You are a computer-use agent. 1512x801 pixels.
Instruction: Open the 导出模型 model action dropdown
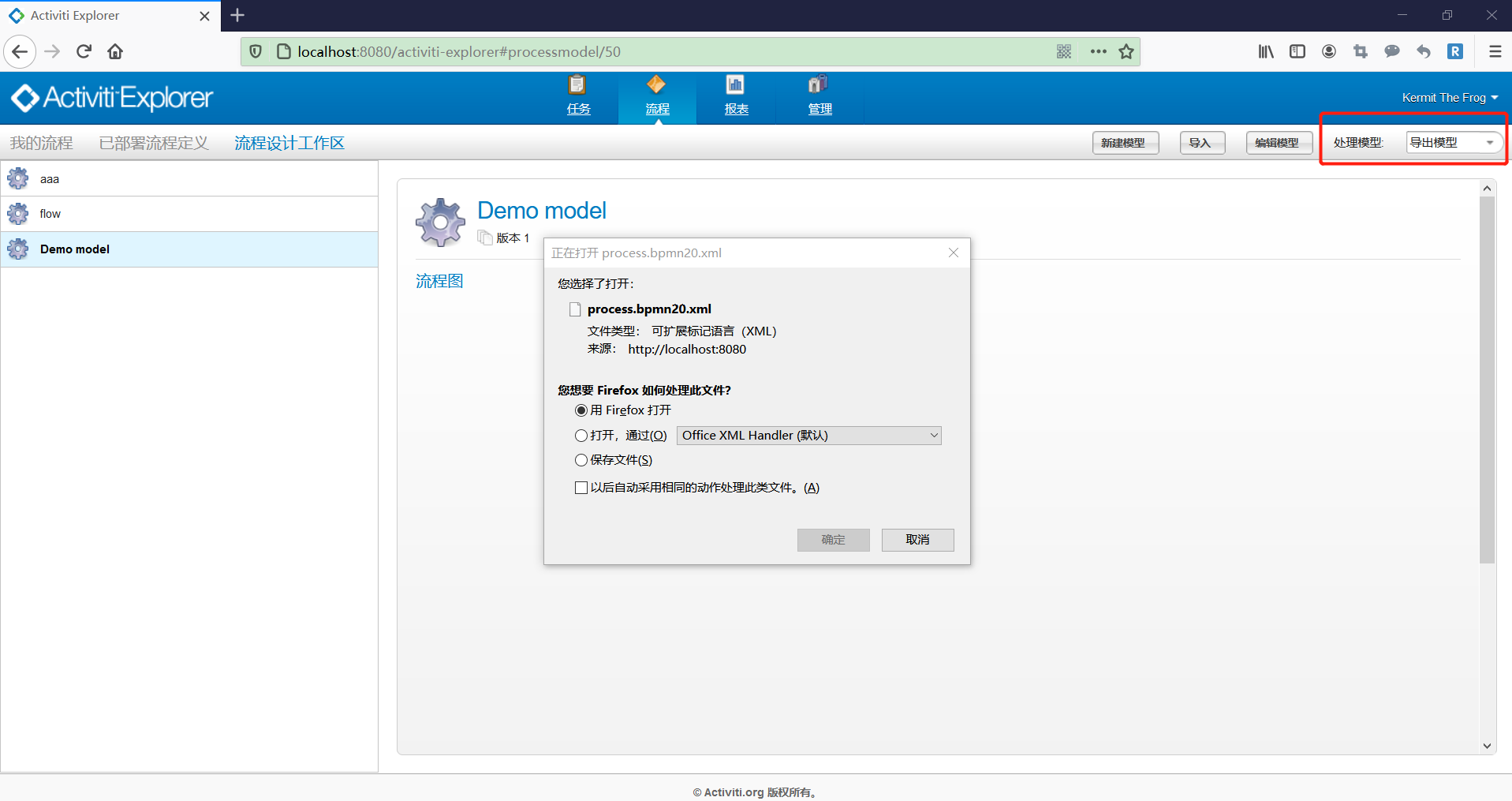1454,143
